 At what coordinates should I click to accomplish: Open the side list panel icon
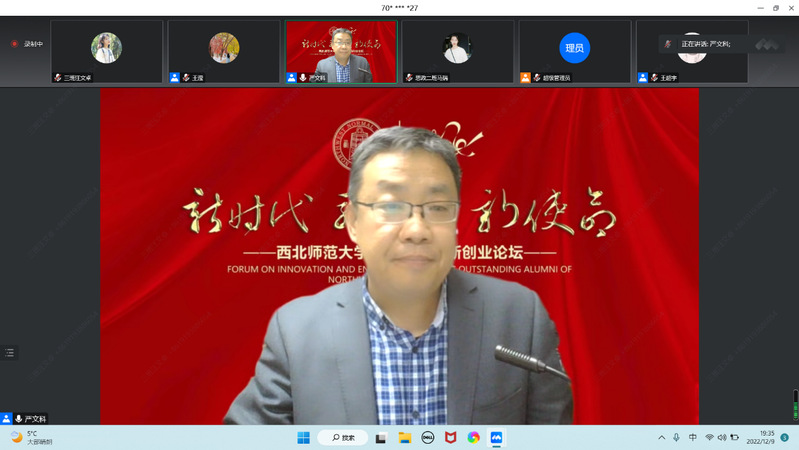tap(10, 352)
